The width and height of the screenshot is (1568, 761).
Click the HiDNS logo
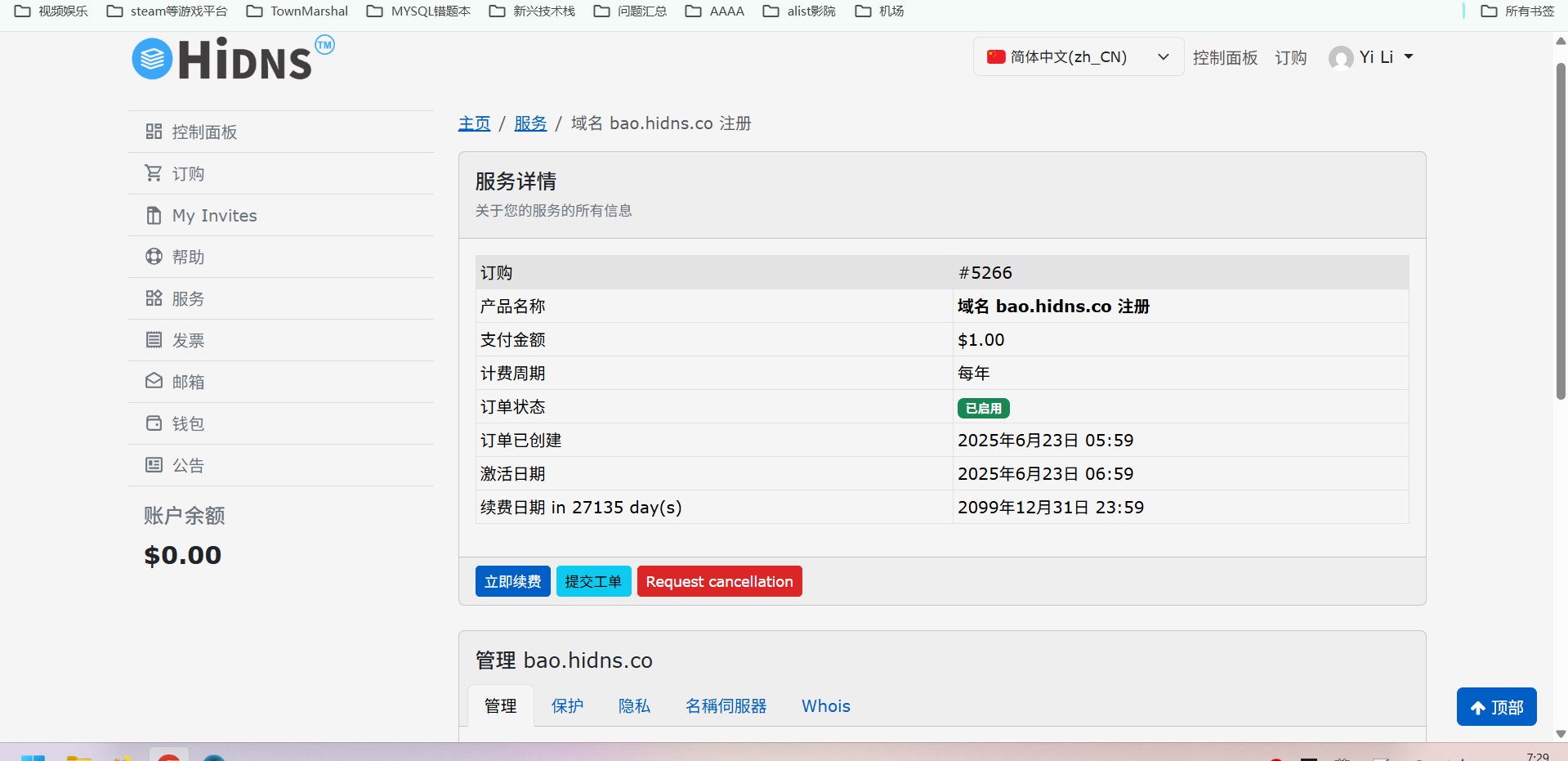[232, 57]
